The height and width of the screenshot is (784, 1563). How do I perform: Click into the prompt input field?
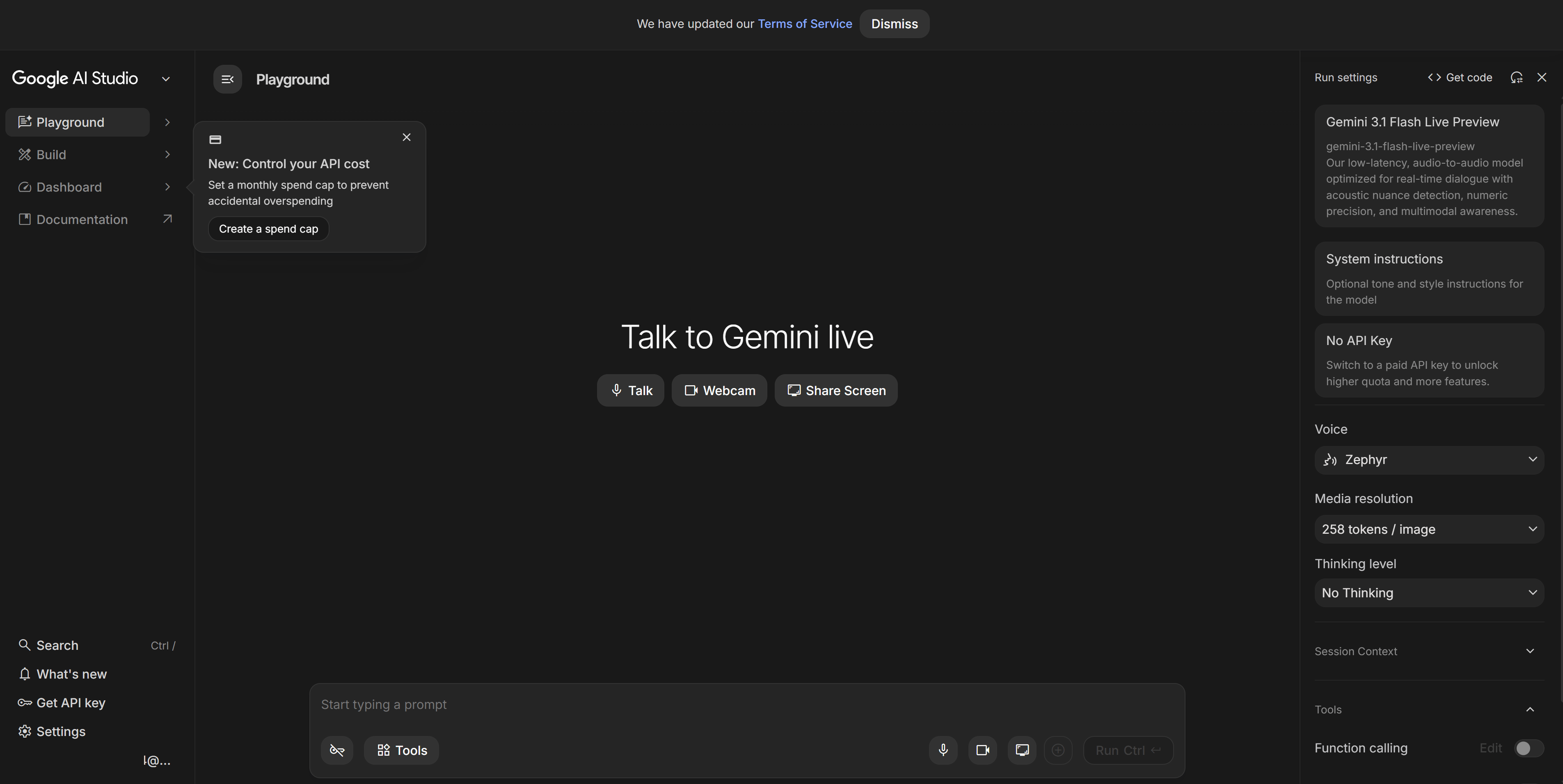(607, 704)
